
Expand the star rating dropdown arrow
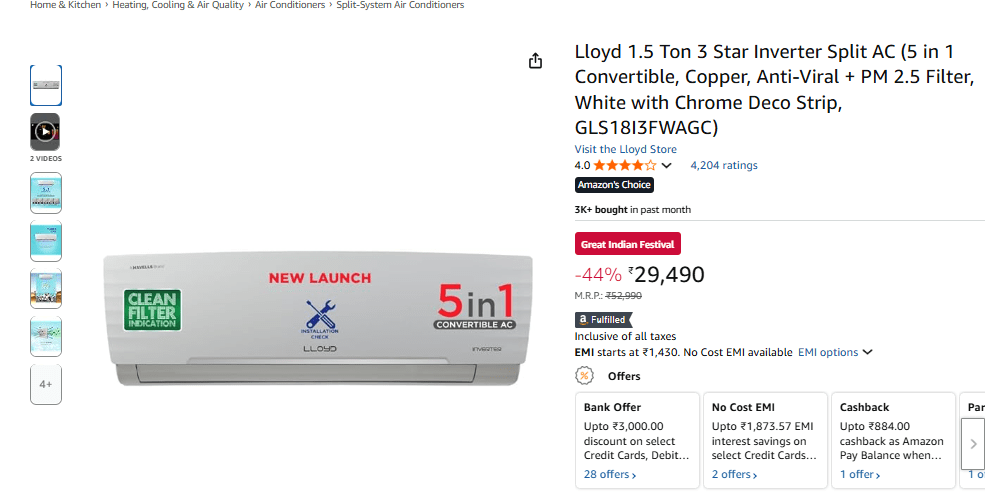click(667, 166)
